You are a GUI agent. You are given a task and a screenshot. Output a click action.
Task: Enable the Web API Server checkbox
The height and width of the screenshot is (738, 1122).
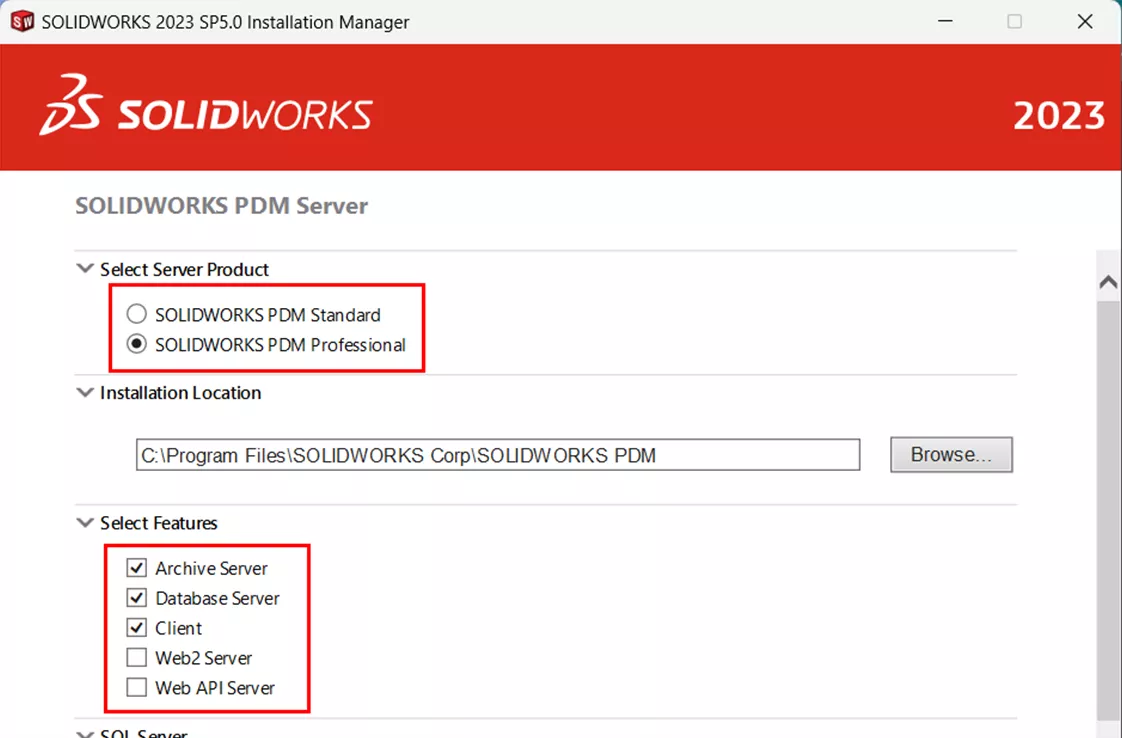[137, 687]
